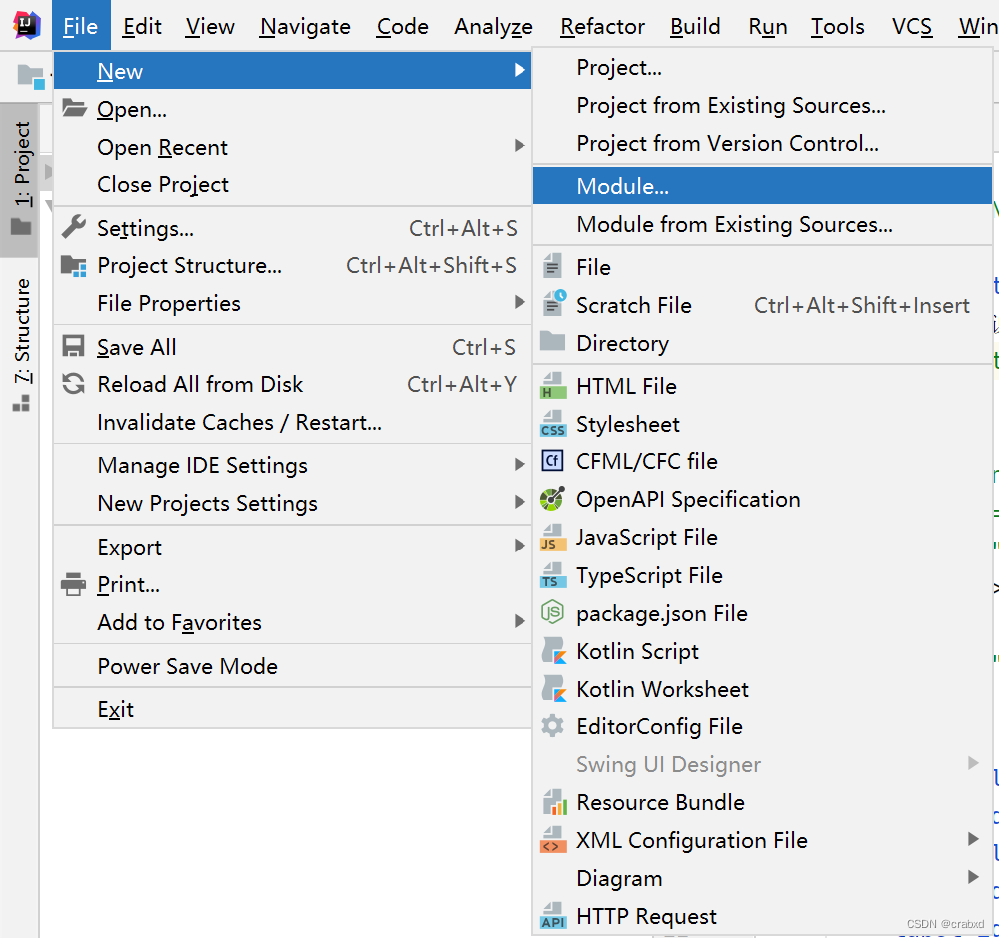Screen dimensions: 999x938
Task: Expand the Export submenu arrow
Action: pos(520,546)
